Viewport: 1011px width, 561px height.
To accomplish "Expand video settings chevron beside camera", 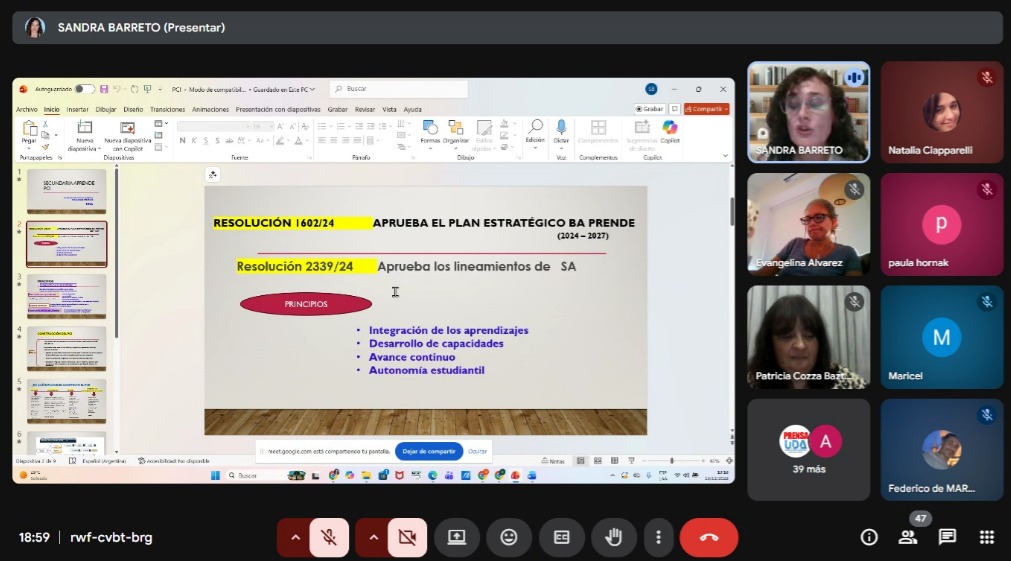I will [373, 537].
